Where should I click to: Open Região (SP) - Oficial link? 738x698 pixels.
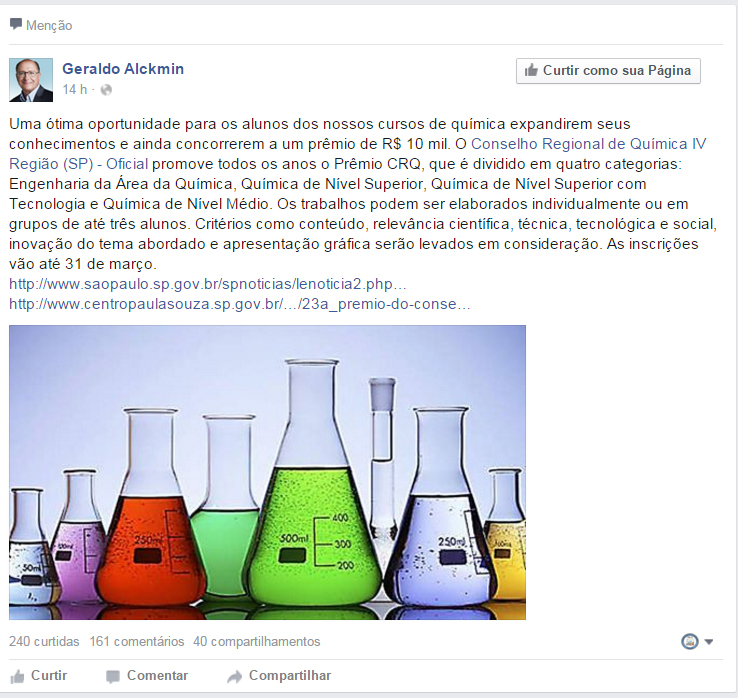79,164
